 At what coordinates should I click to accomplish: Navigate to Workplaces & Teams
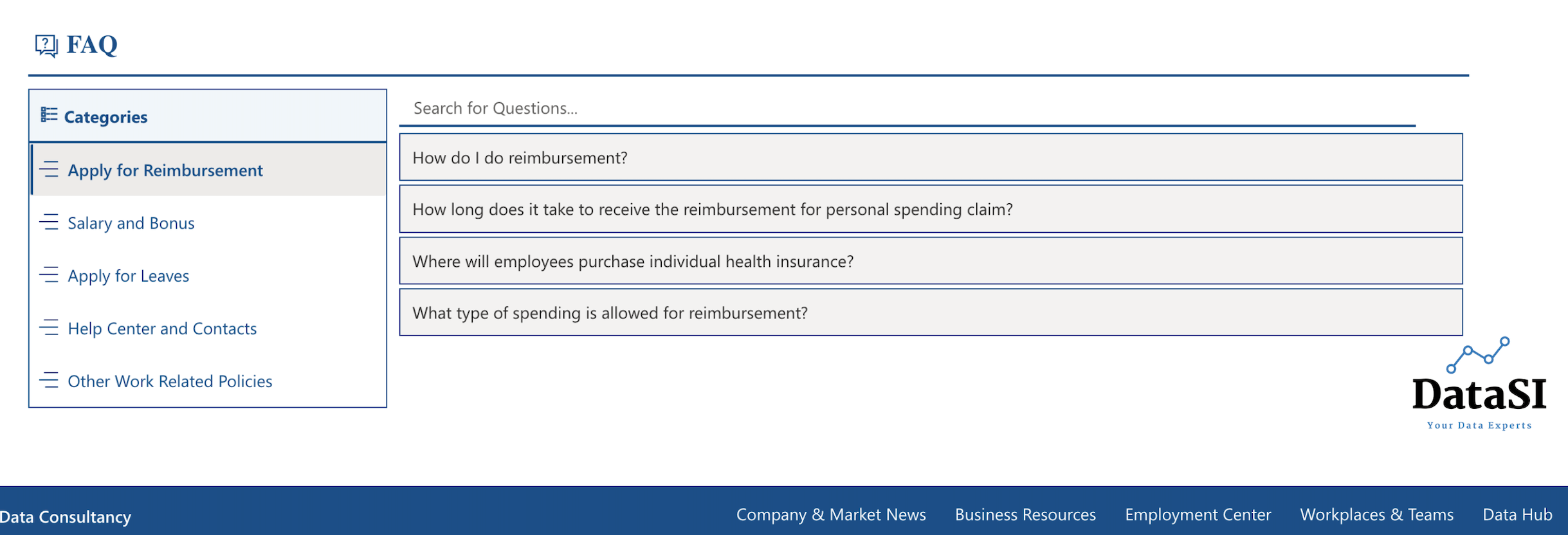[x=1377, y=514]
